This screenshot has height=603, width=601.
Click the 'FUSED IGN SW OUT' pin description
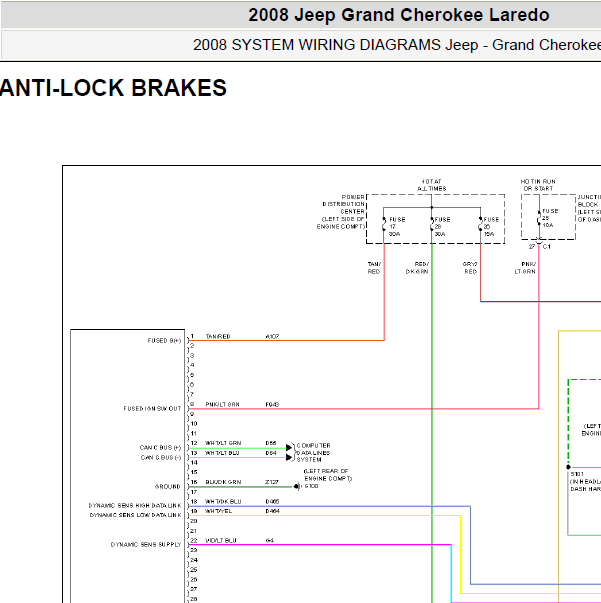pyautogui.click(x=152, y=408)
